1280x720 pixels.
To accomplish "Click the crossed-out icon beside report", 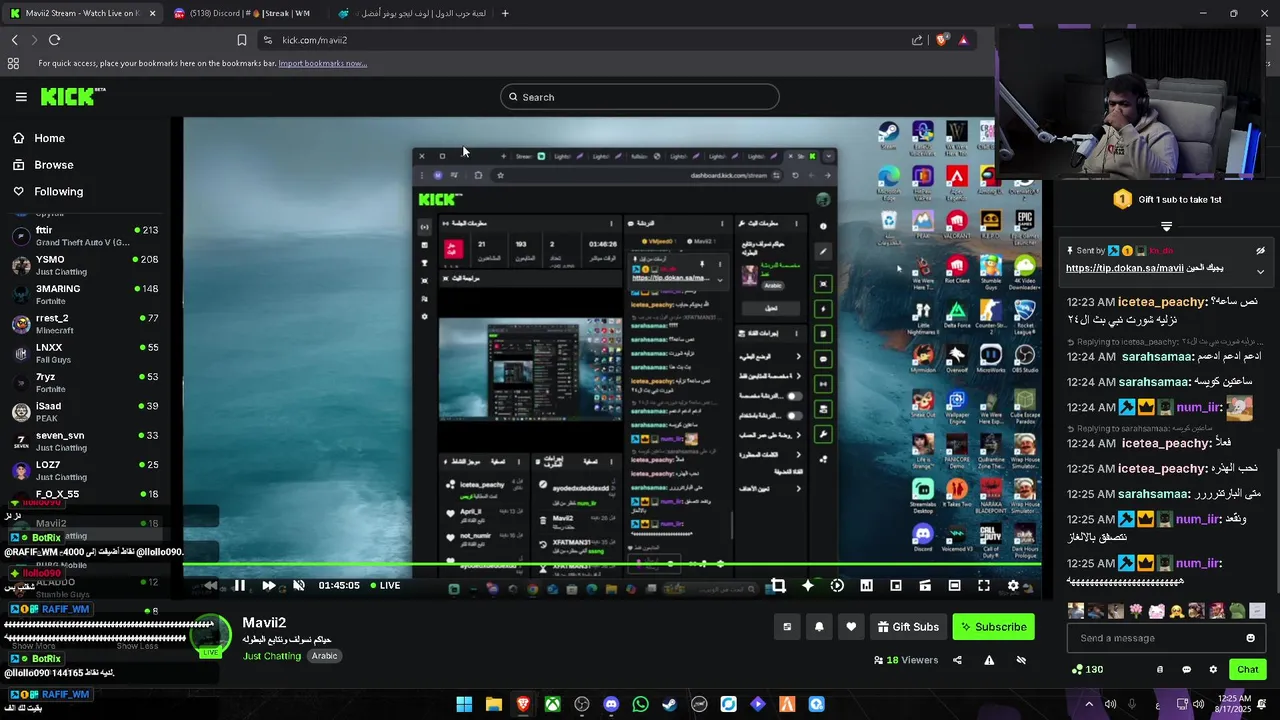I will 1021,660.
